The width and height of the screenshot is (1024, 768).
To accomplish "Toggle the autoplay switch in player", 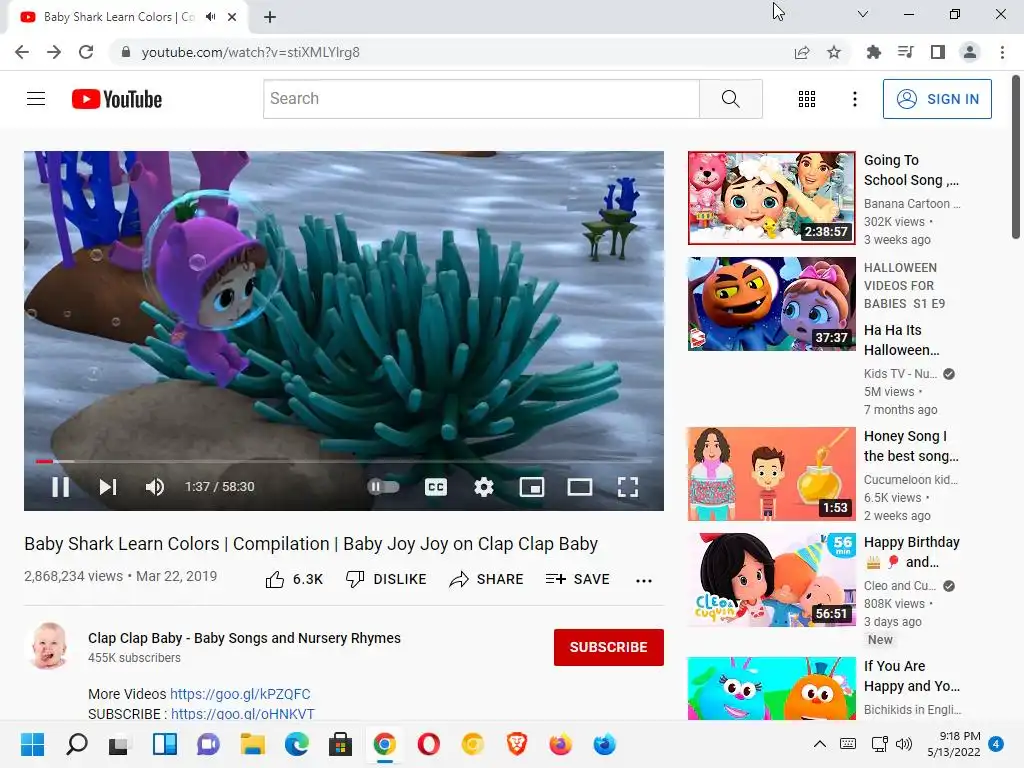I will point(383,487).
